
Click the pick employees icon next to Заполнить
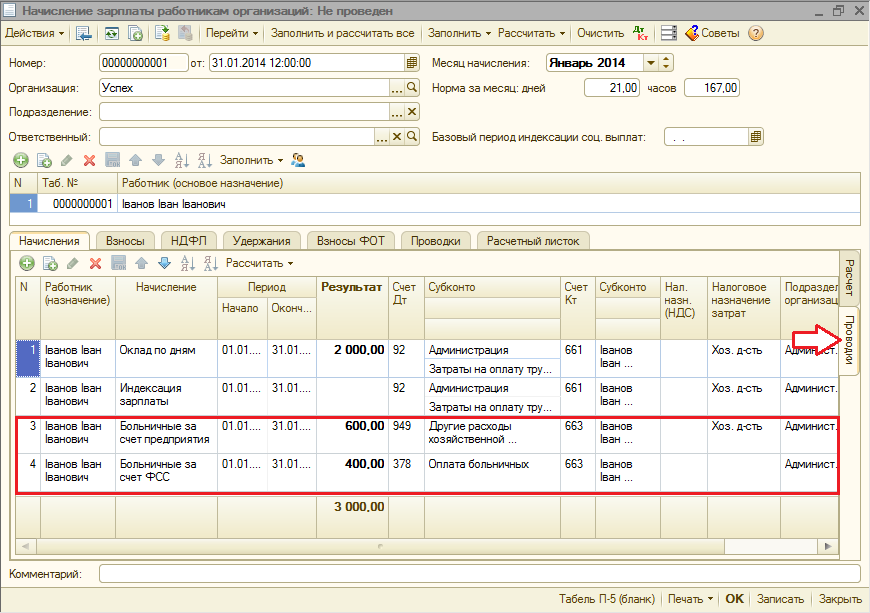click(298, 160)
